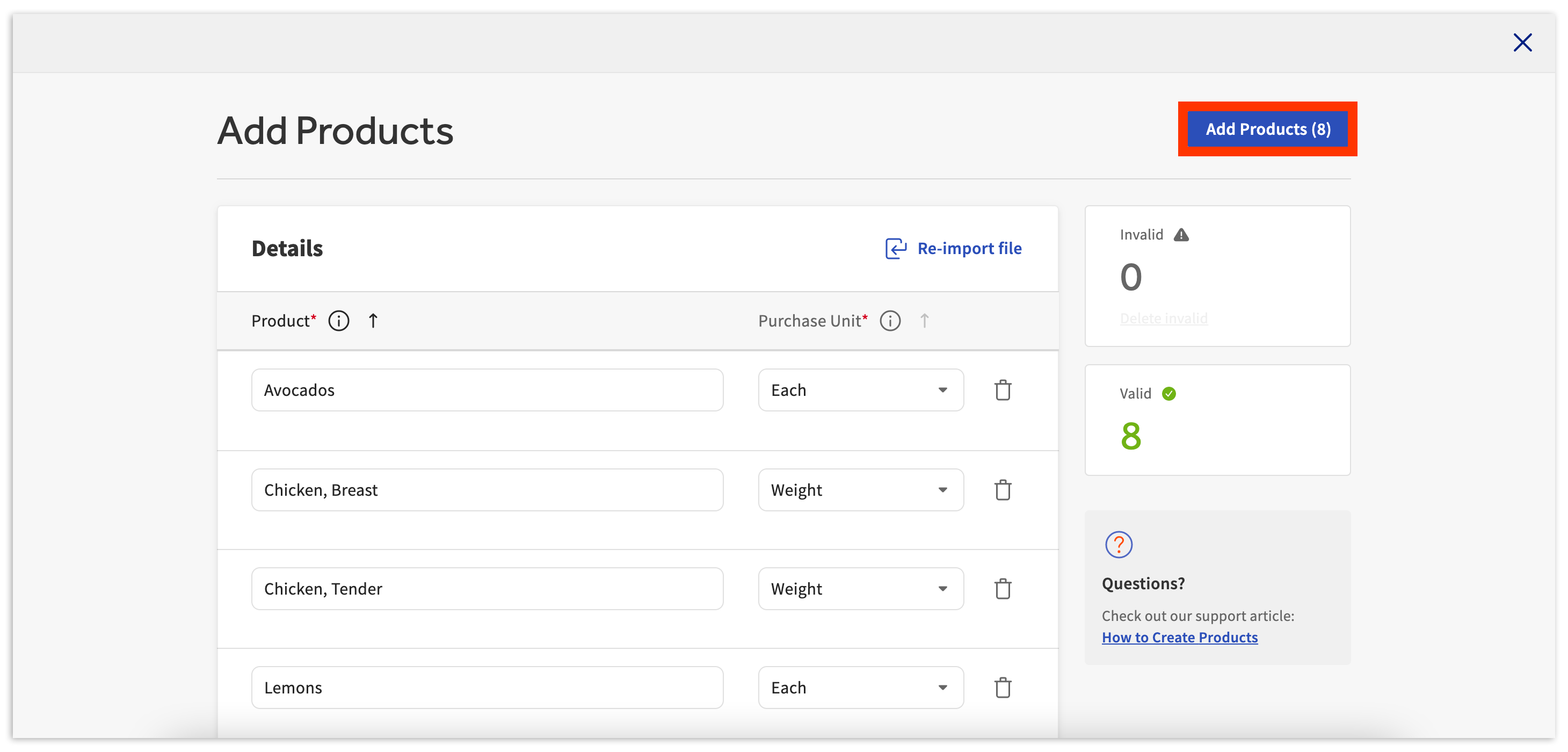Viewport: 1568px width, 752px height.
Task: Delete the Chicken, Tender row
Action: point(1003,588)
